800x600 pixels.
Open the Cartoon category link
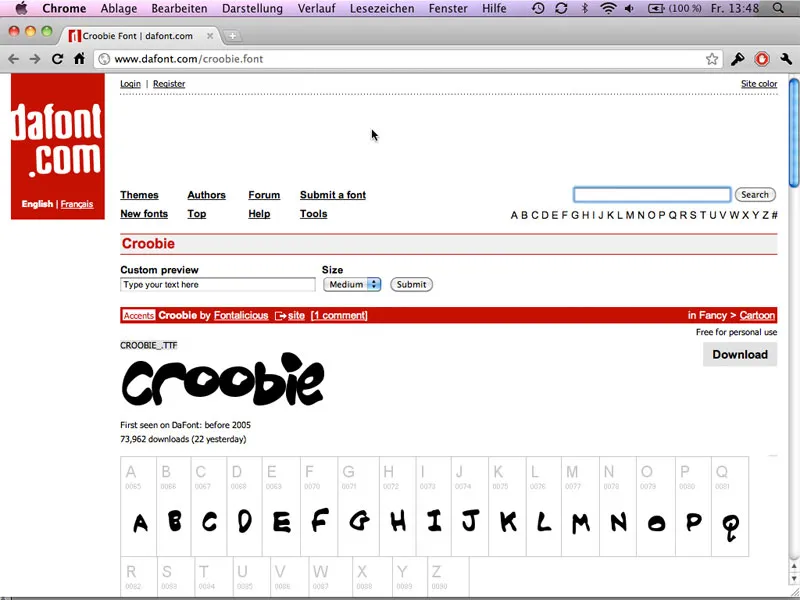pos(757,316)
